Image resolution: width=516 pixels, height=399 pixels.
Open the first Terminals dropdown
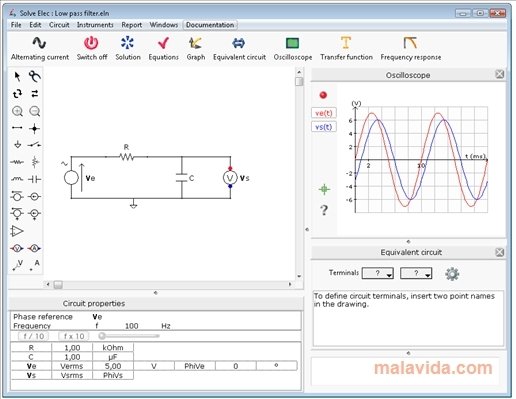(378, 273)
